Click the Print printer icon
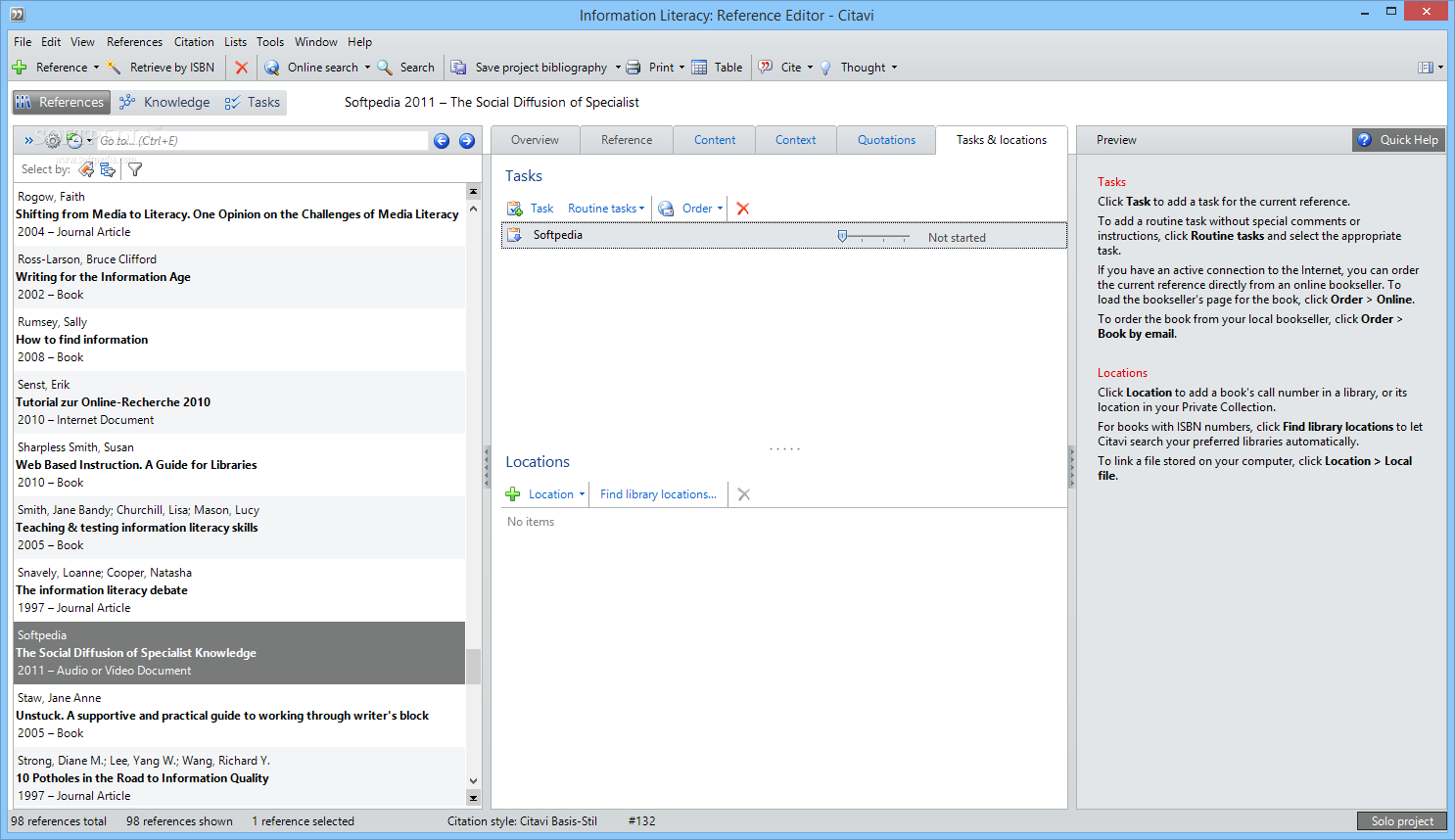 tap(634, 68)
